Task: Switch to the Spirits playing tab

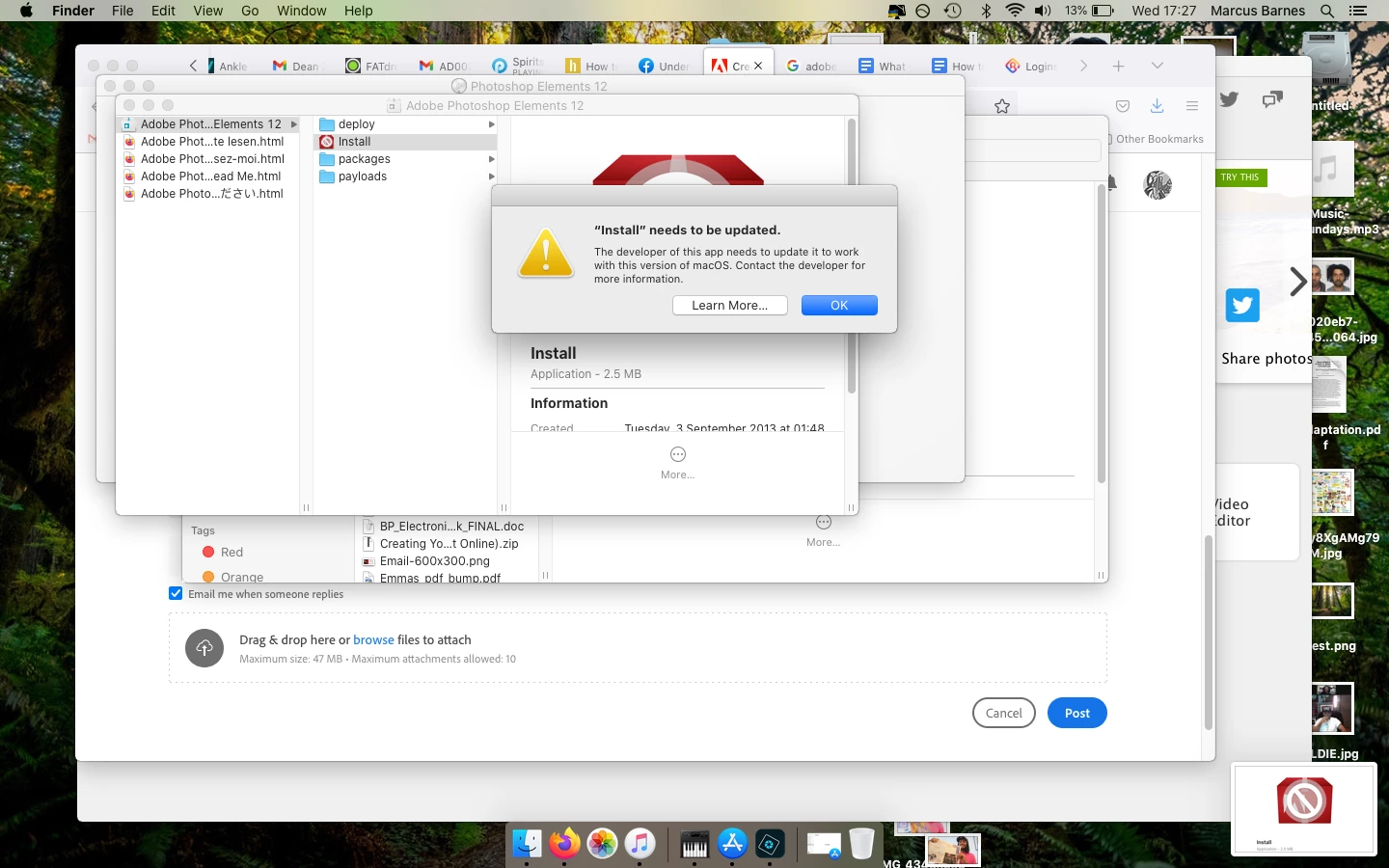Action: (x=519, y=66)
